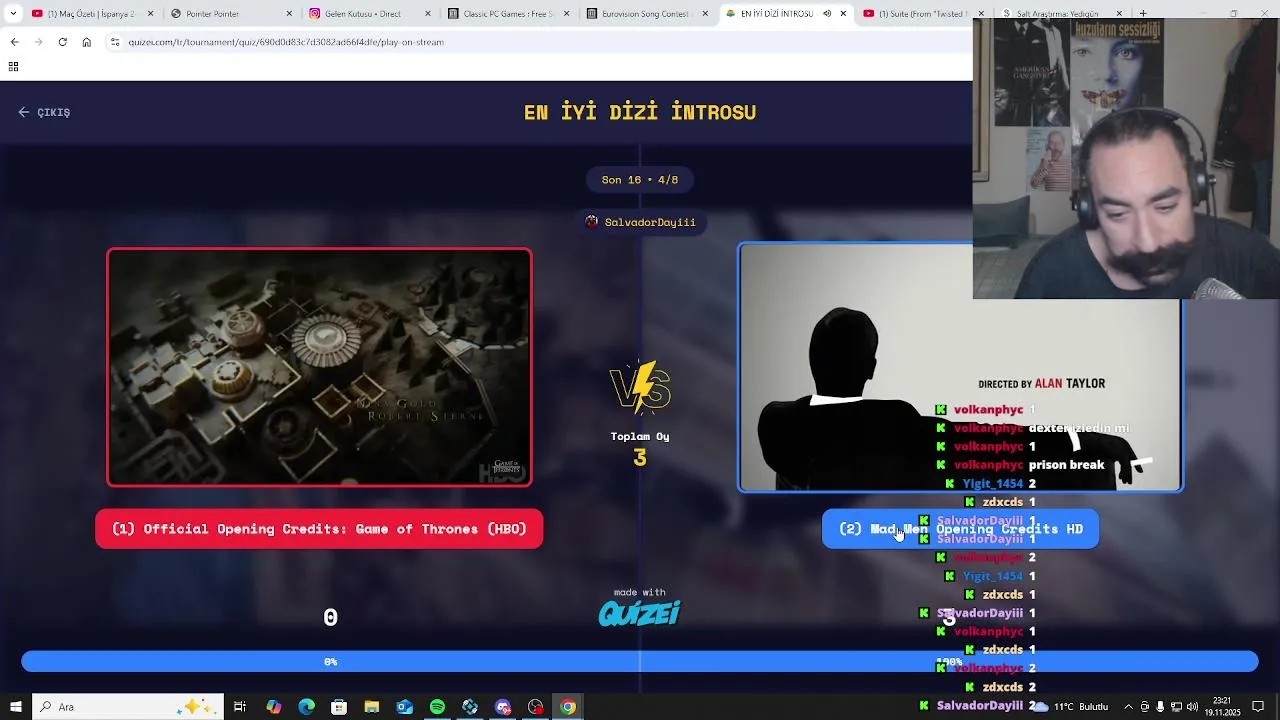Click the EN İYİ DİZİ İNTROSU title
This screenshot has height=720, width=1280.
tap(640, 112)
